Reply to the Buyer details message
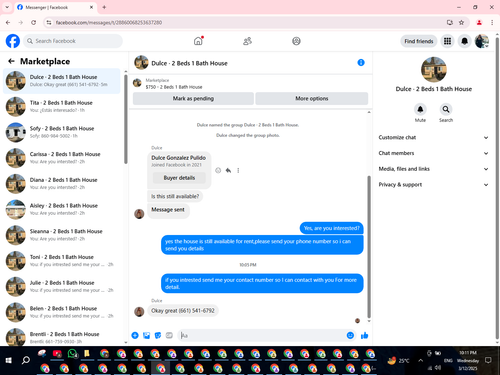This screenshot has width=500, height=375. [228, 170]
